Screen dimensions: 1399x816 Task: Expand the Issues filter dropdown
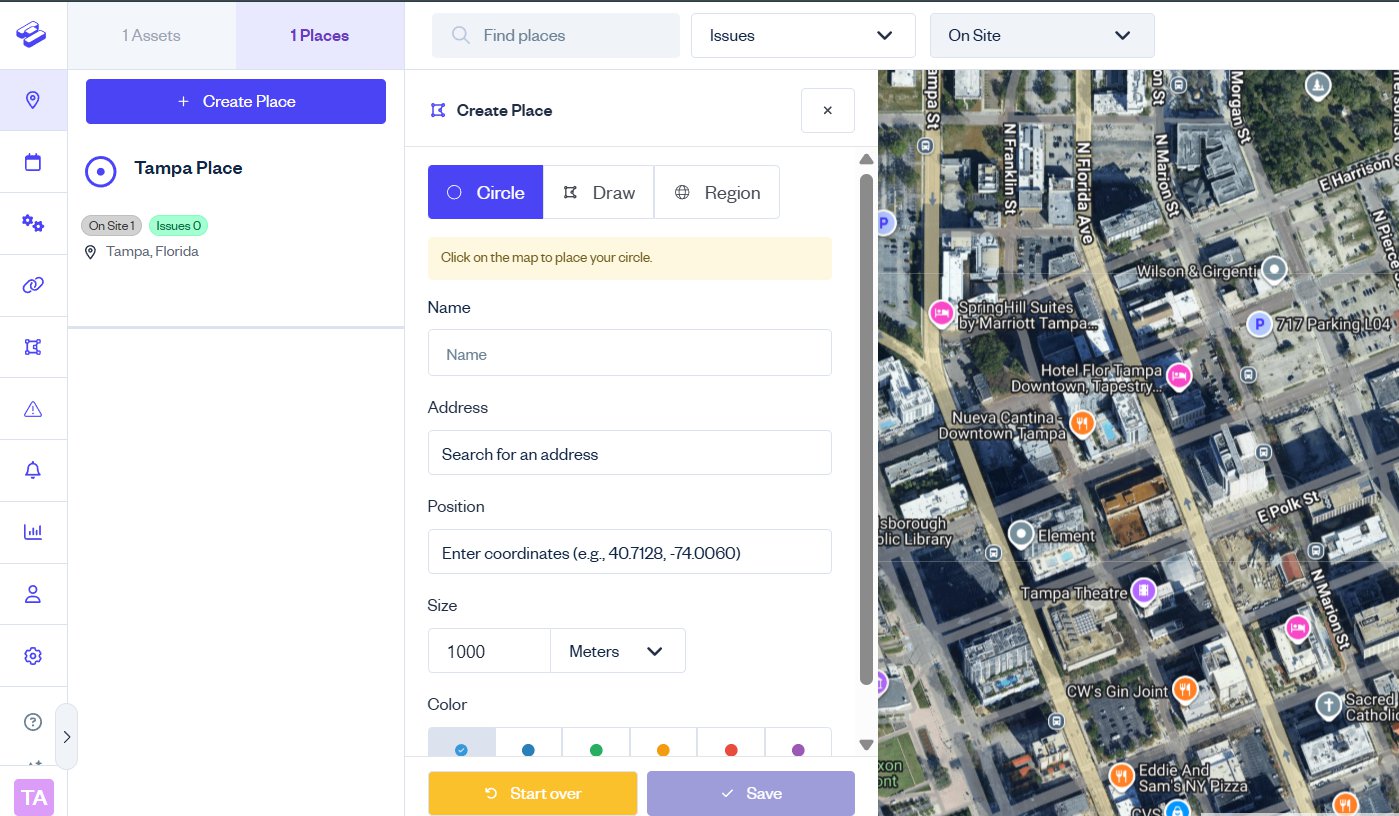(802, 35)
